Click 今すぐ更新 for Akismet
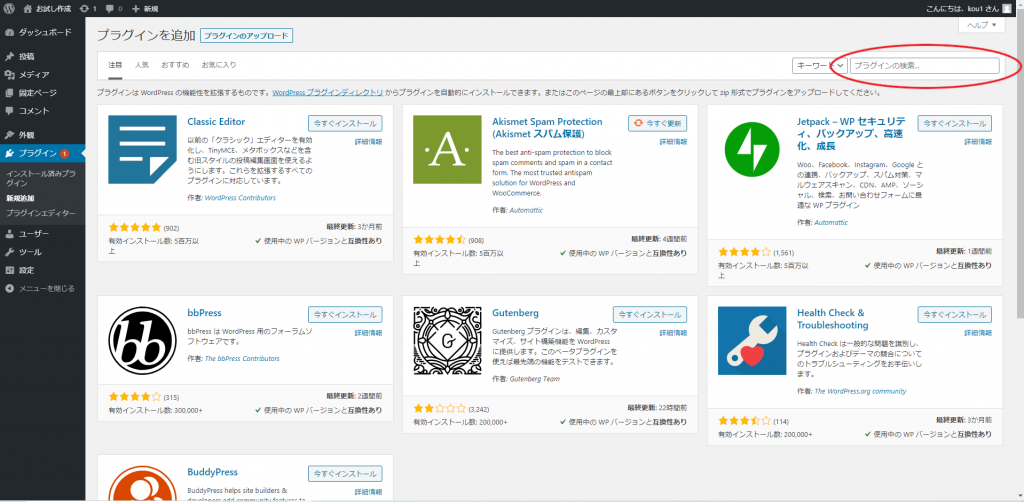This screenshot has height=502, width=1024. coord(657,123)
